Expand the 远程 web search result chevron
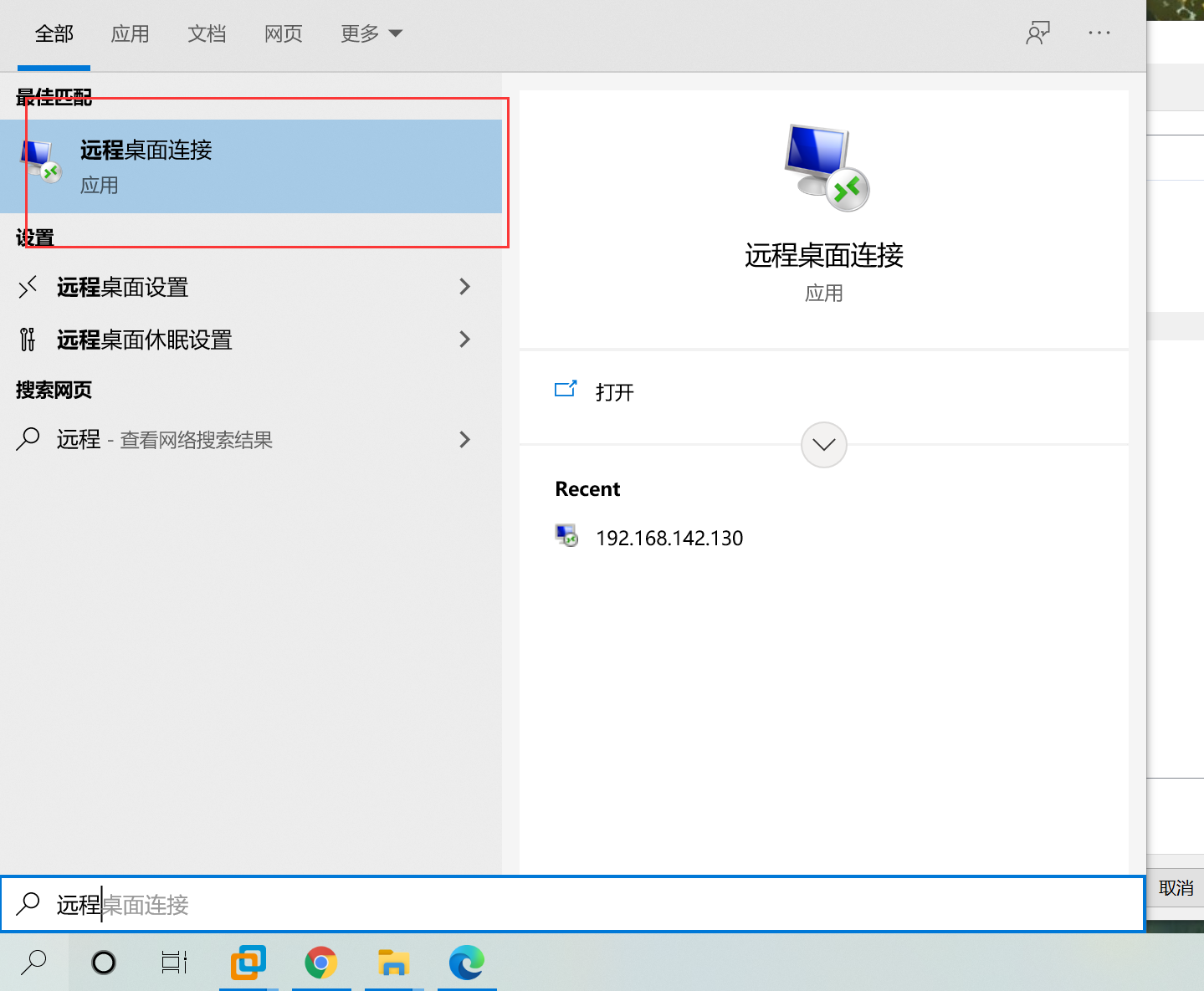The height and width of the screenshot is (991, 1204). pyautogui.click(x=465, y=439)
